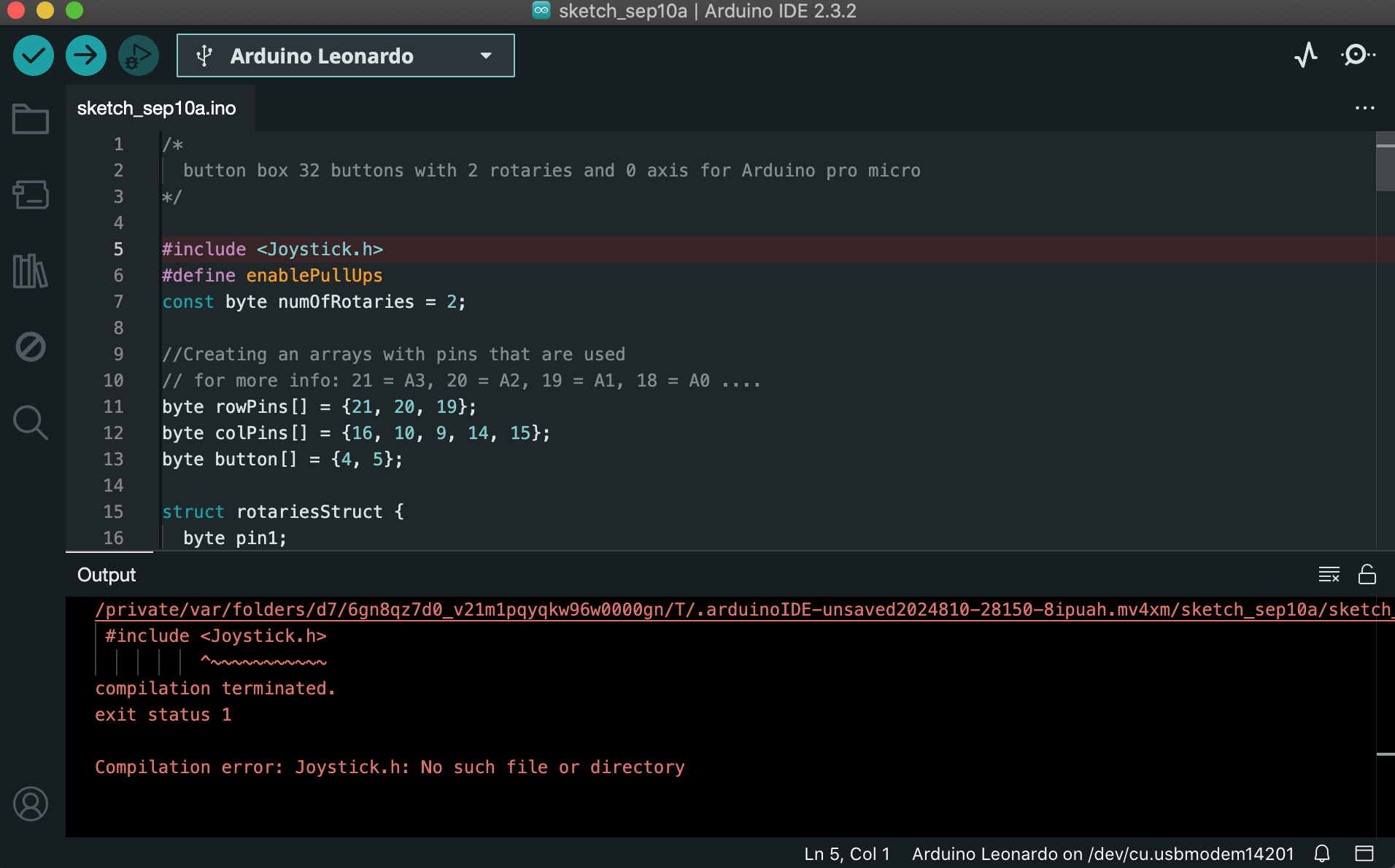Click line number 11 in gutter
This screenshot has height=868, width=1395.
point(113,407)
